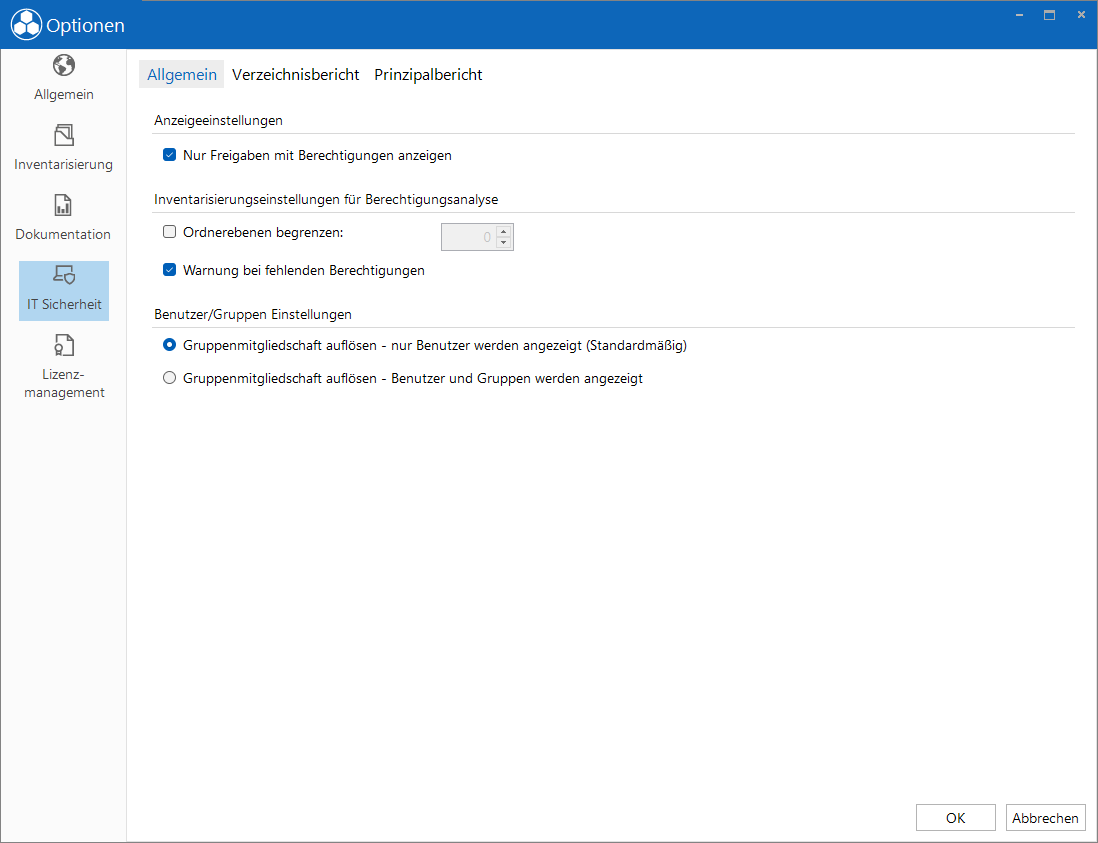Image resolution: width=1098 pixels, height=843 pixels.
Task: Close the Optionen dialog window
Action: 1081,15
